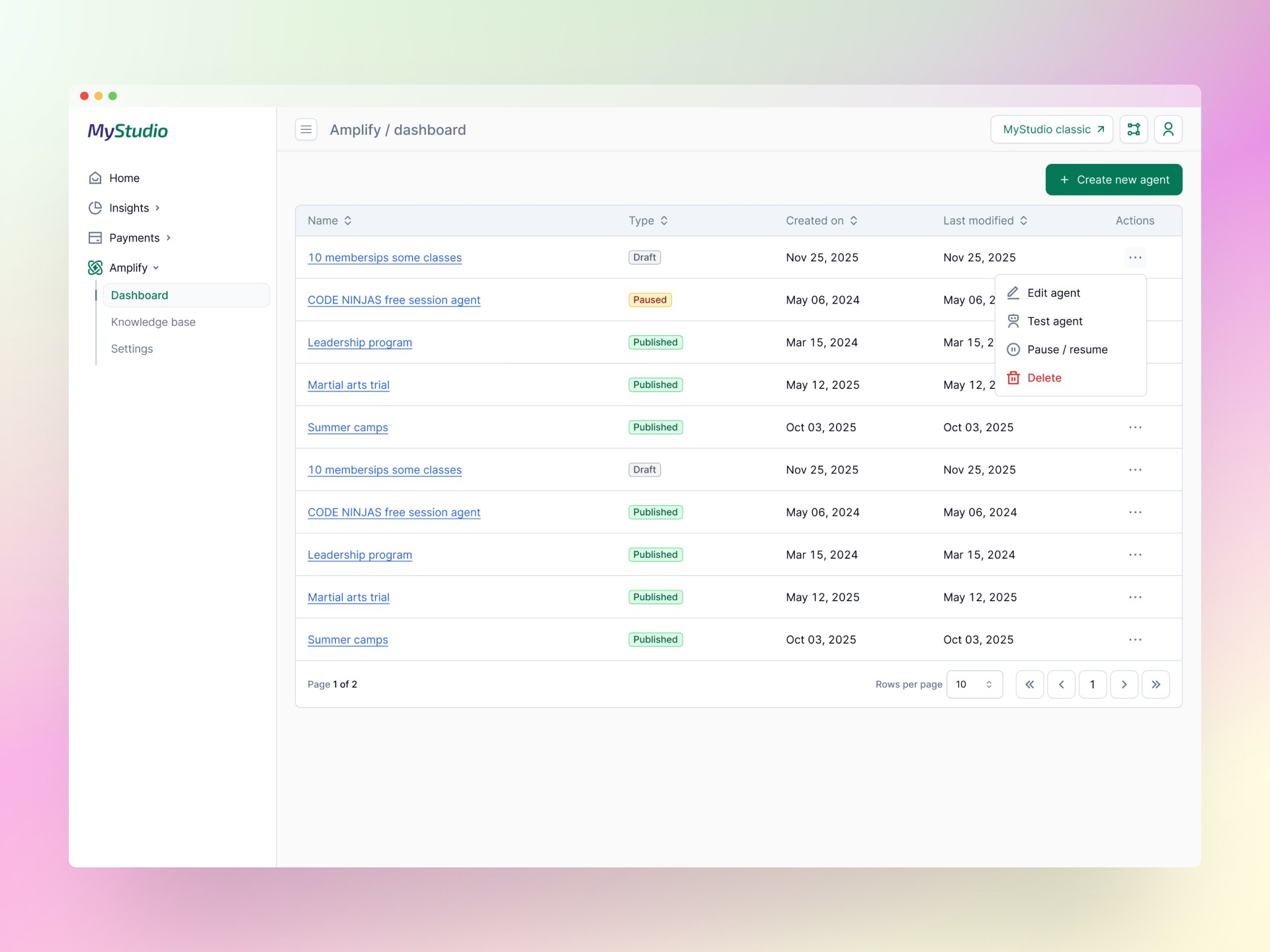Choose Edit agent from context menu
The width and height of the screenshot is (1270, 952).
pyautogui.click(x=1053, y=293)
